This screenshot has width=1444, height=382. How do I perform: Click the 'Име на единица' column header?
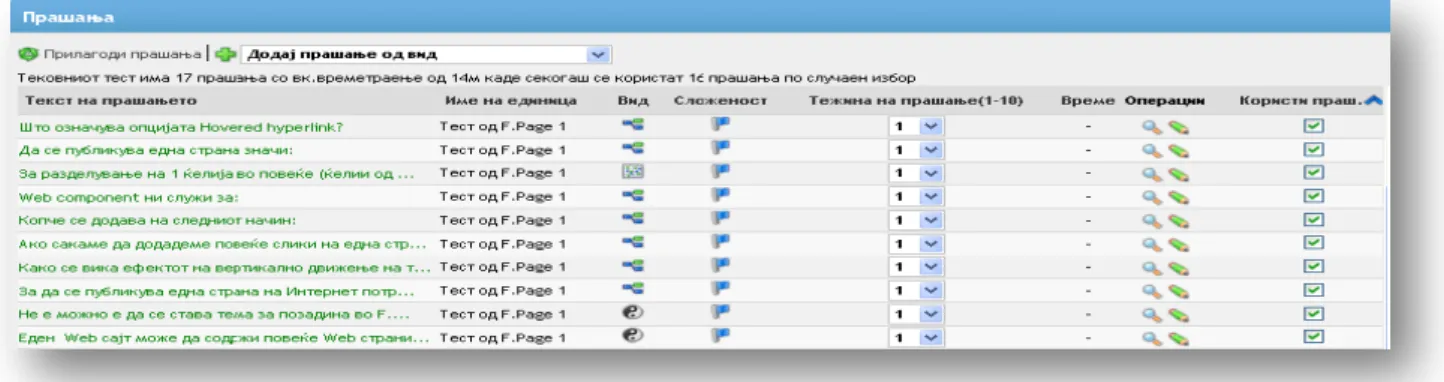tap(510, 101)
